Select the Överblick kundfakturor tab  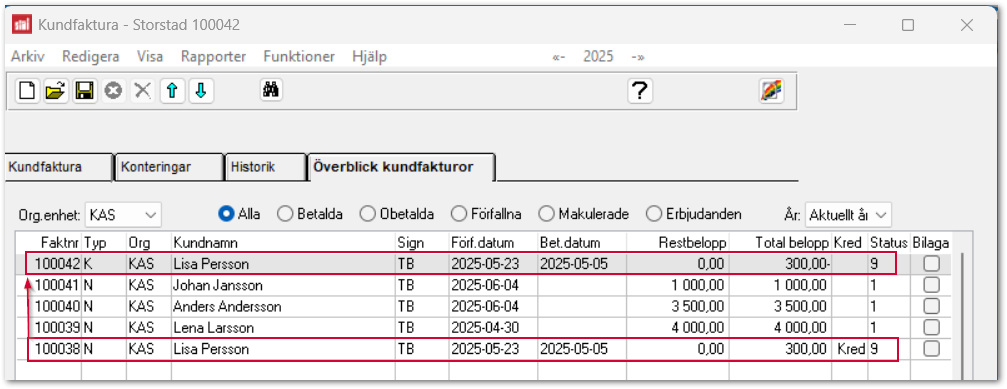point(401,168)
